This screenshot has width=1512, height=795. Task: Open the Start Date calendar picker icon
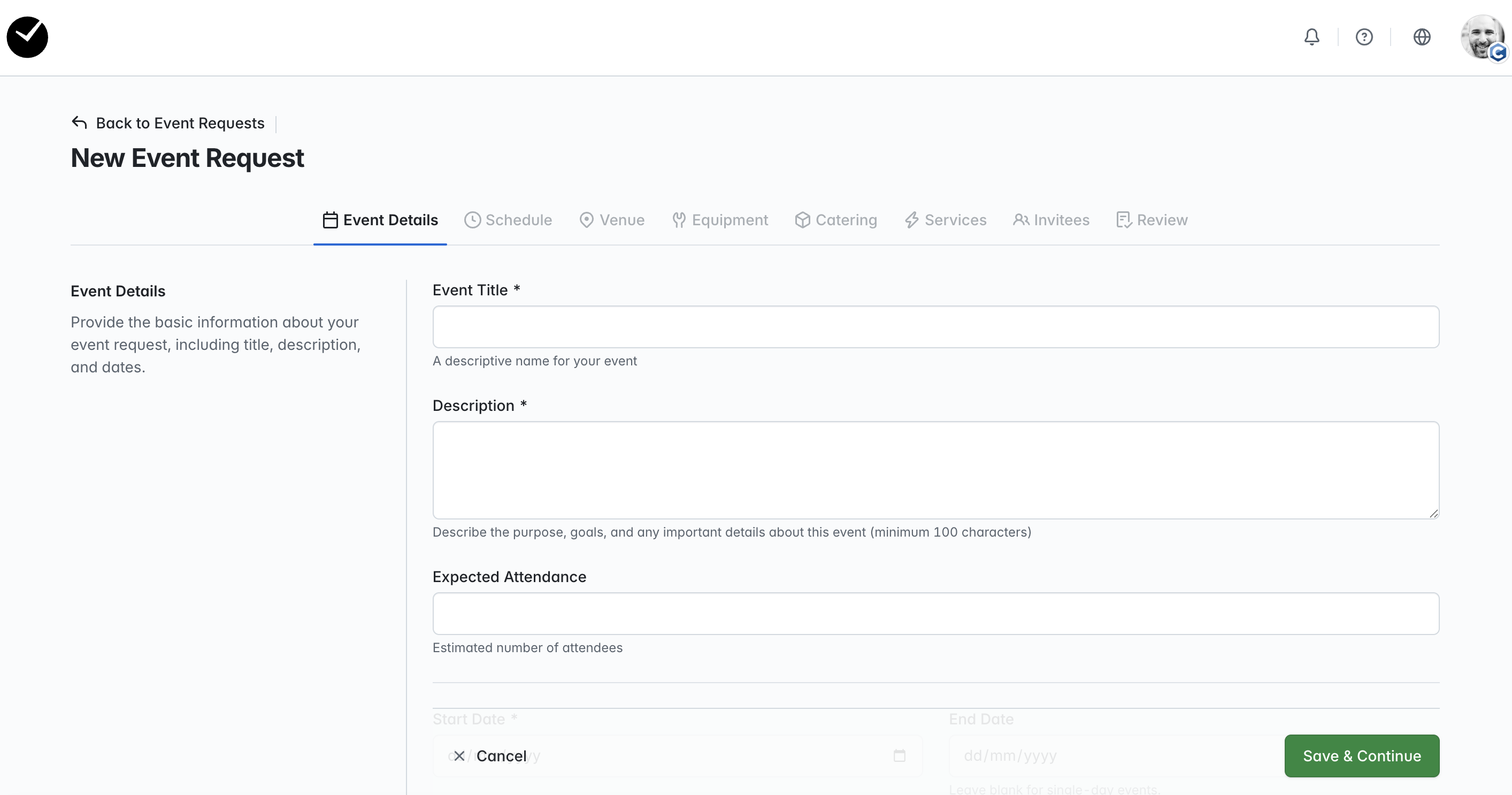tap(899, 755)
